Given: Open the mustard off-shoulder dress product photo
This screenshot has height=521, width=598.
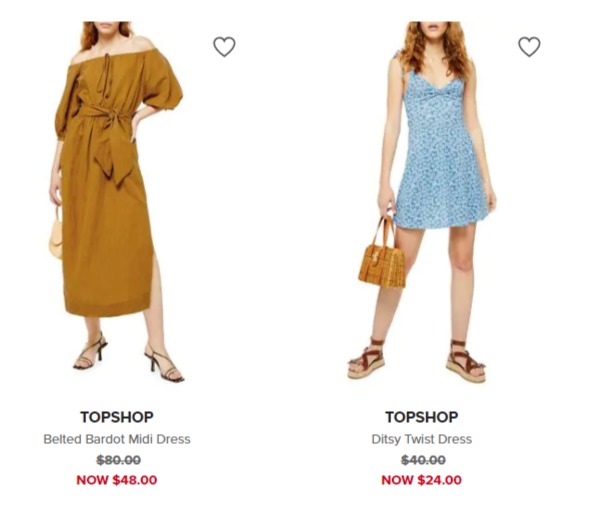Looking at the screenshot, I should 117,201.
